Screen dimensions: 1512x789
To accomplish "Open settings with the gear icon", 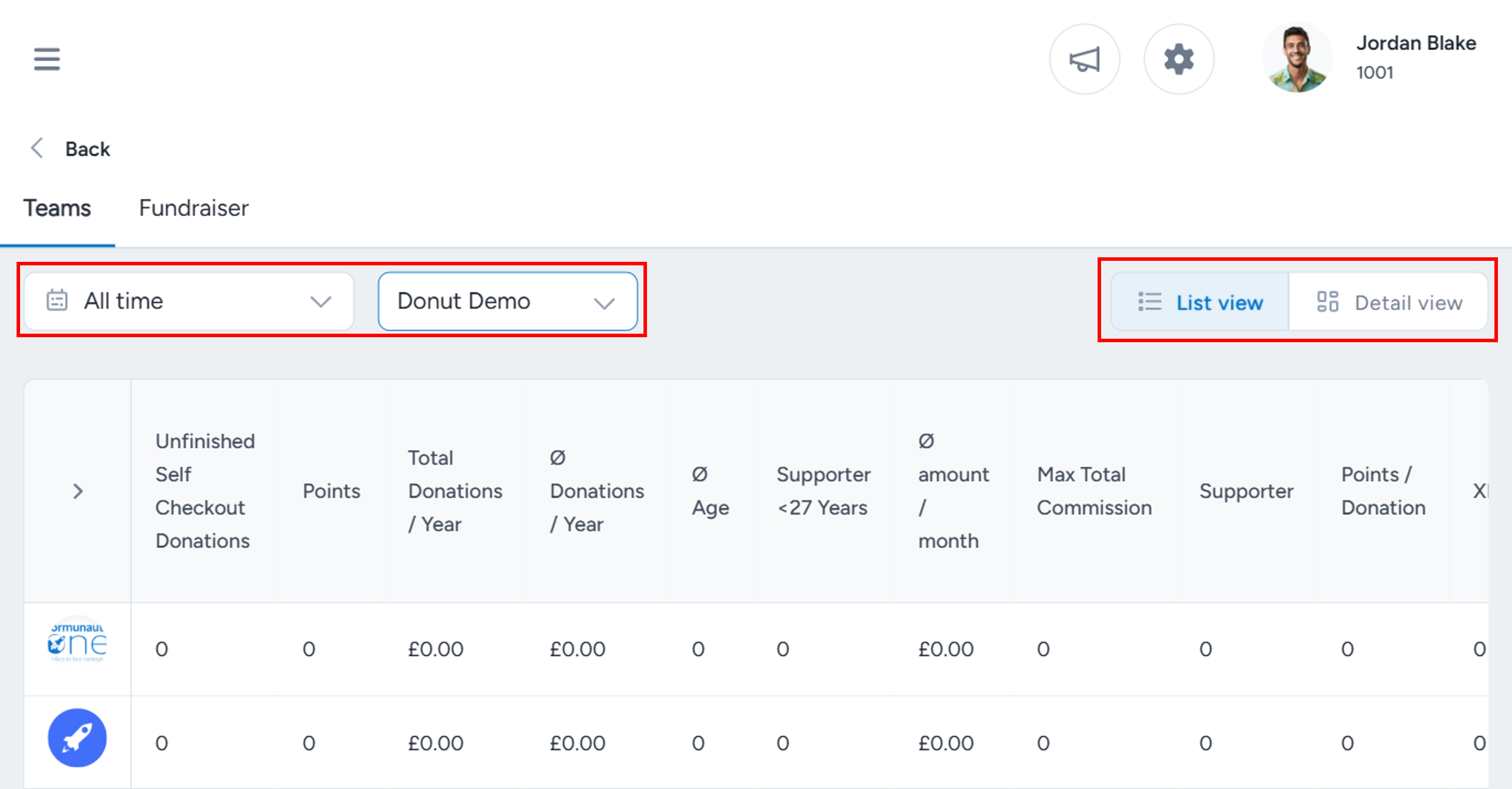I will [x=1178, y=59].
